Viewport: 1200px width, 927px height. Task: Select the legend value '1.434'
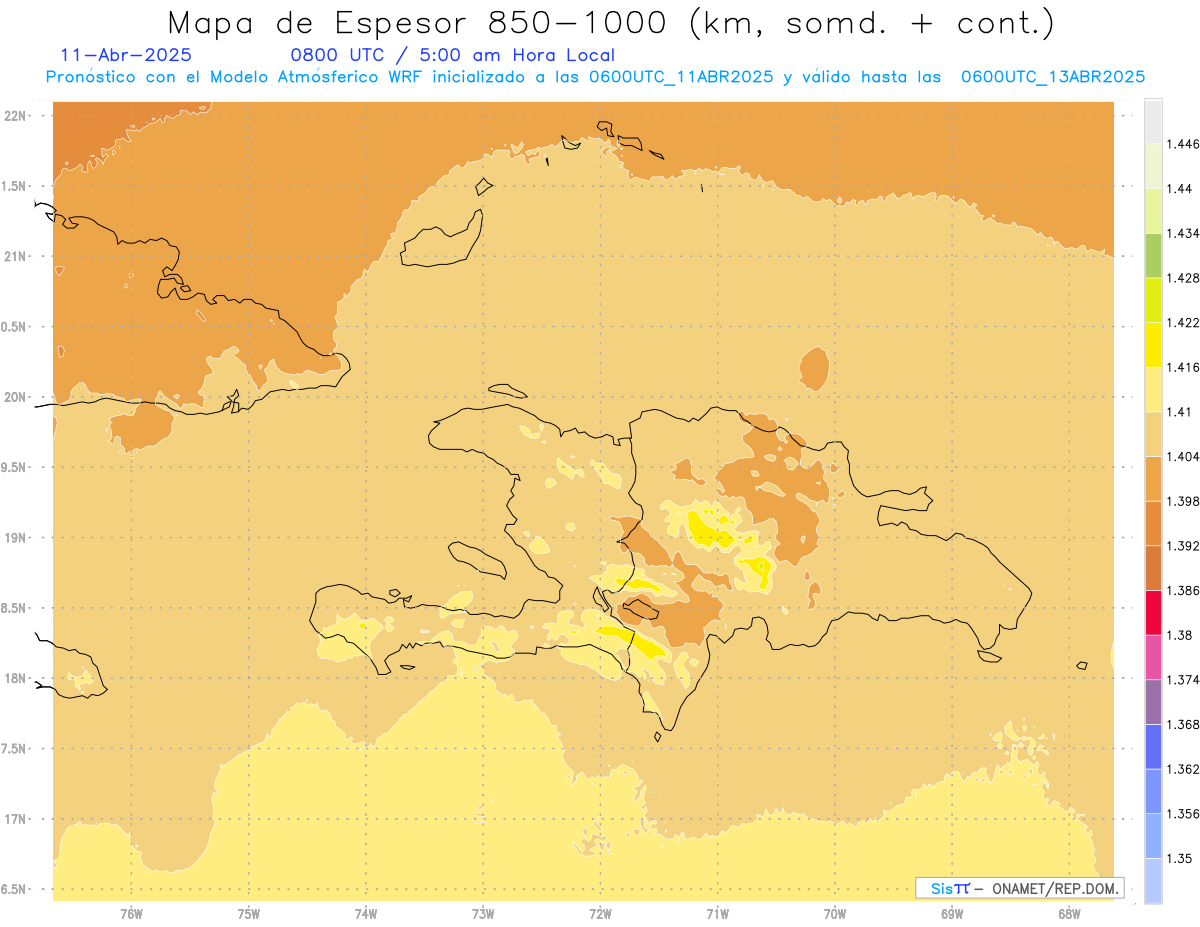(x=1184, y=233)
